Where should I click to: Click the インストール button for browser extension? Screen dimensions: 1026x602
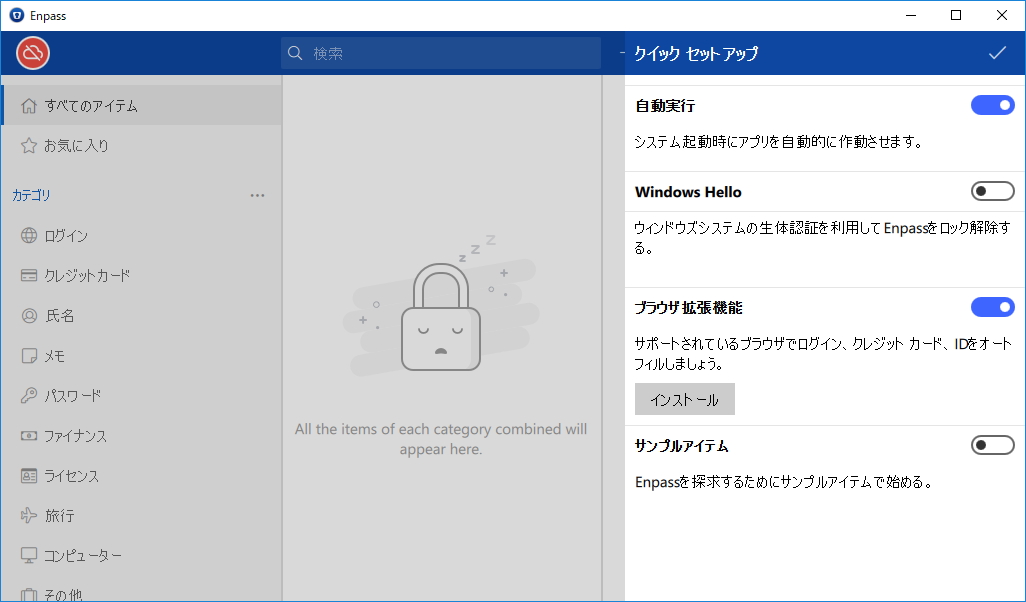[684, 399]
